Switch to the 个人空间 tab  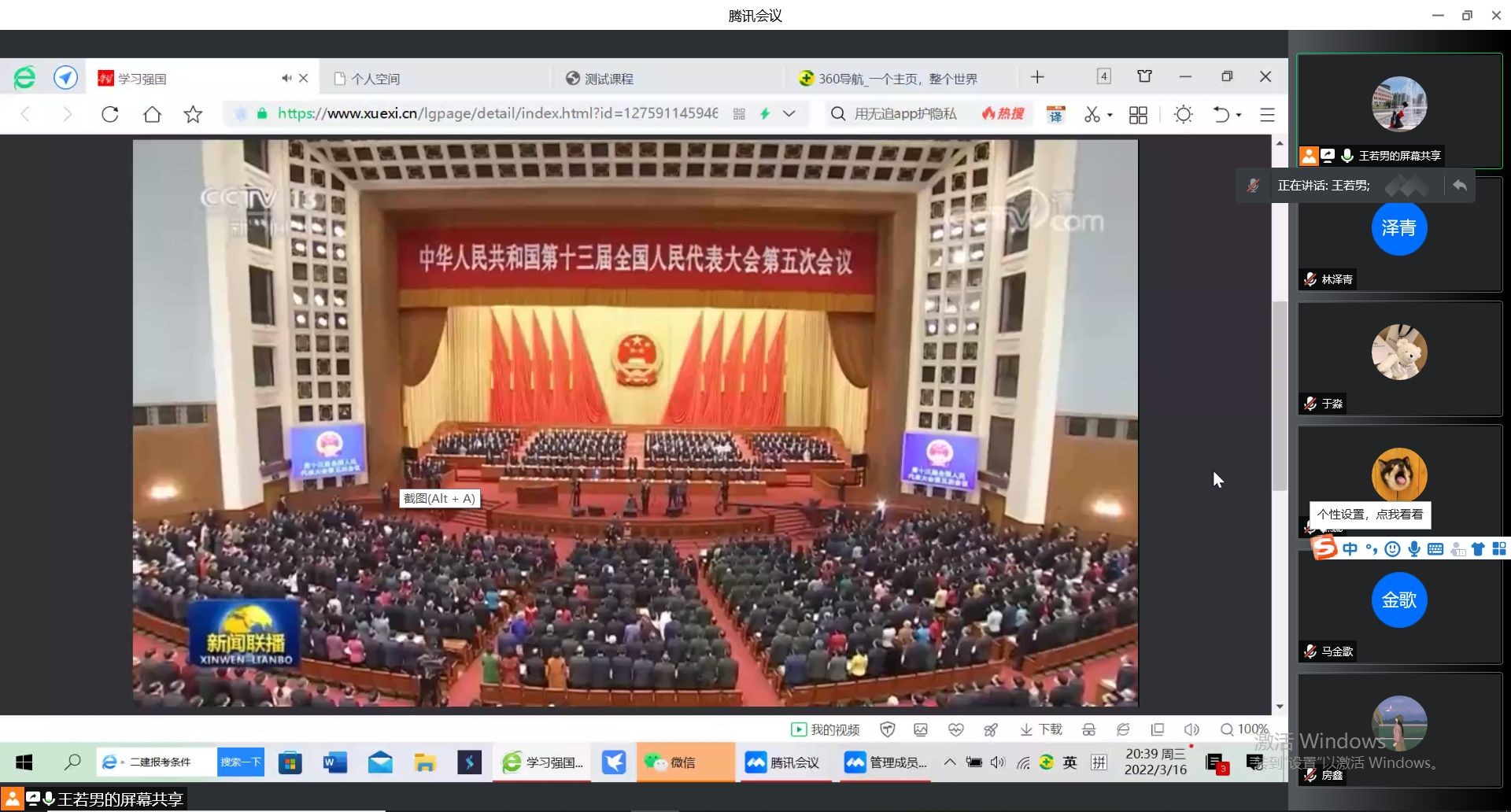[x=375, y=79]
